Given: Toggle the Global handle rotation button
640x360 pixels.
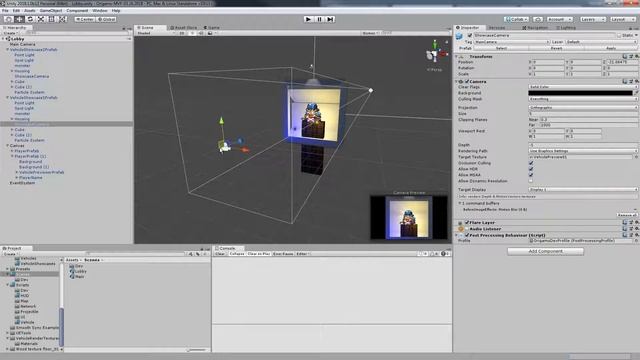Looking at the screenshot, I should 107,19.
